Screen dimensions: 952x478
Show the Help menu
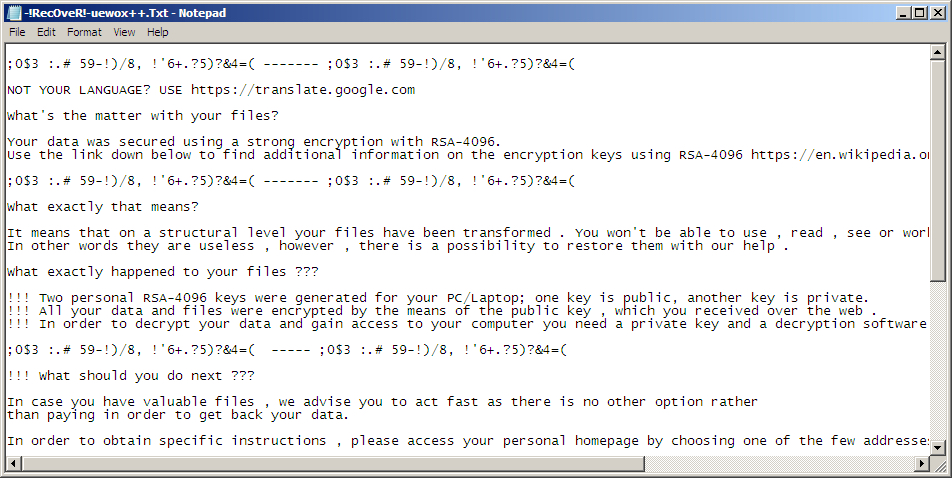(158, 32)
